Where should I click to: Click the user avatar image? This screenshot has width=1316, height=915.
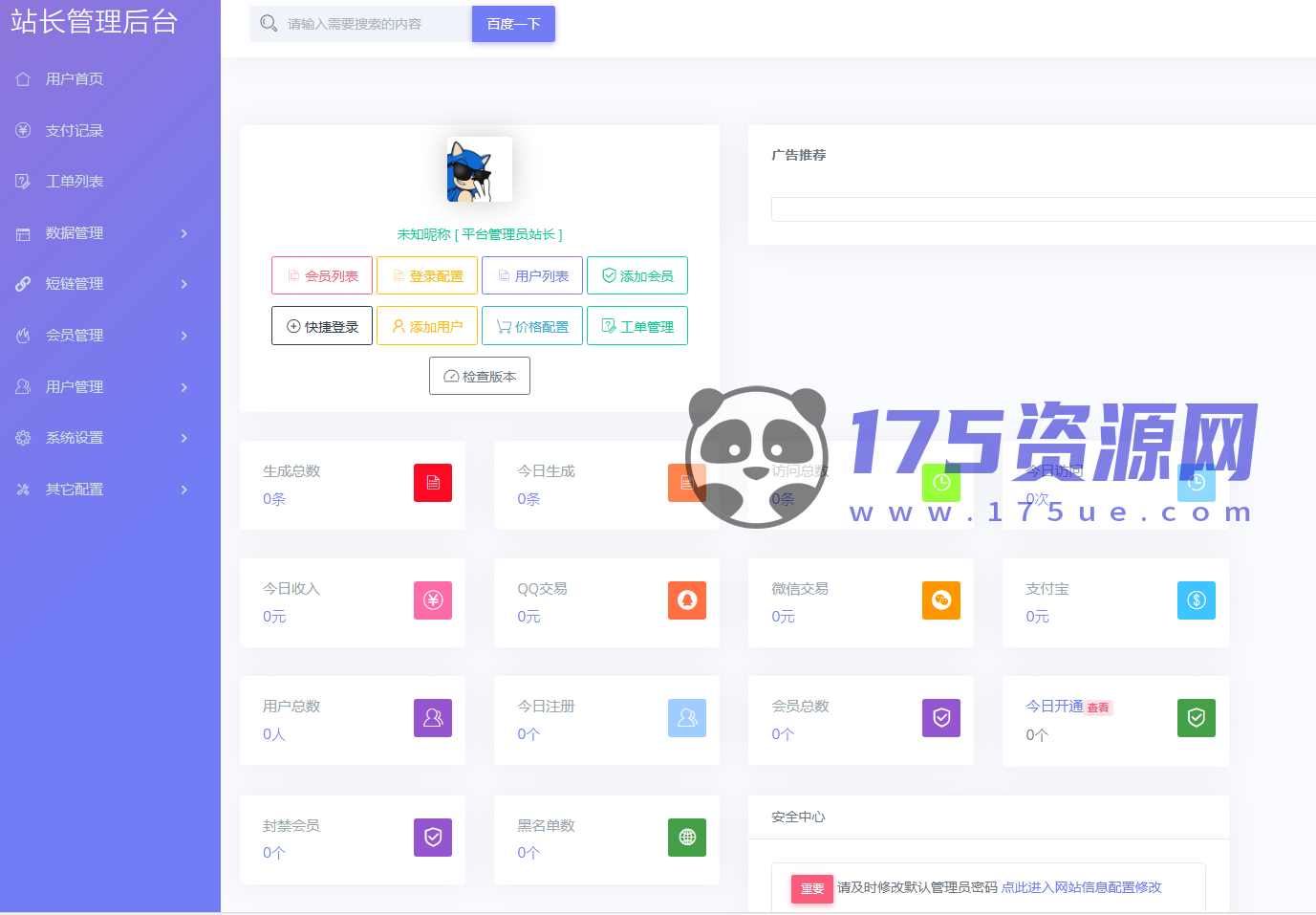(480, 169)
